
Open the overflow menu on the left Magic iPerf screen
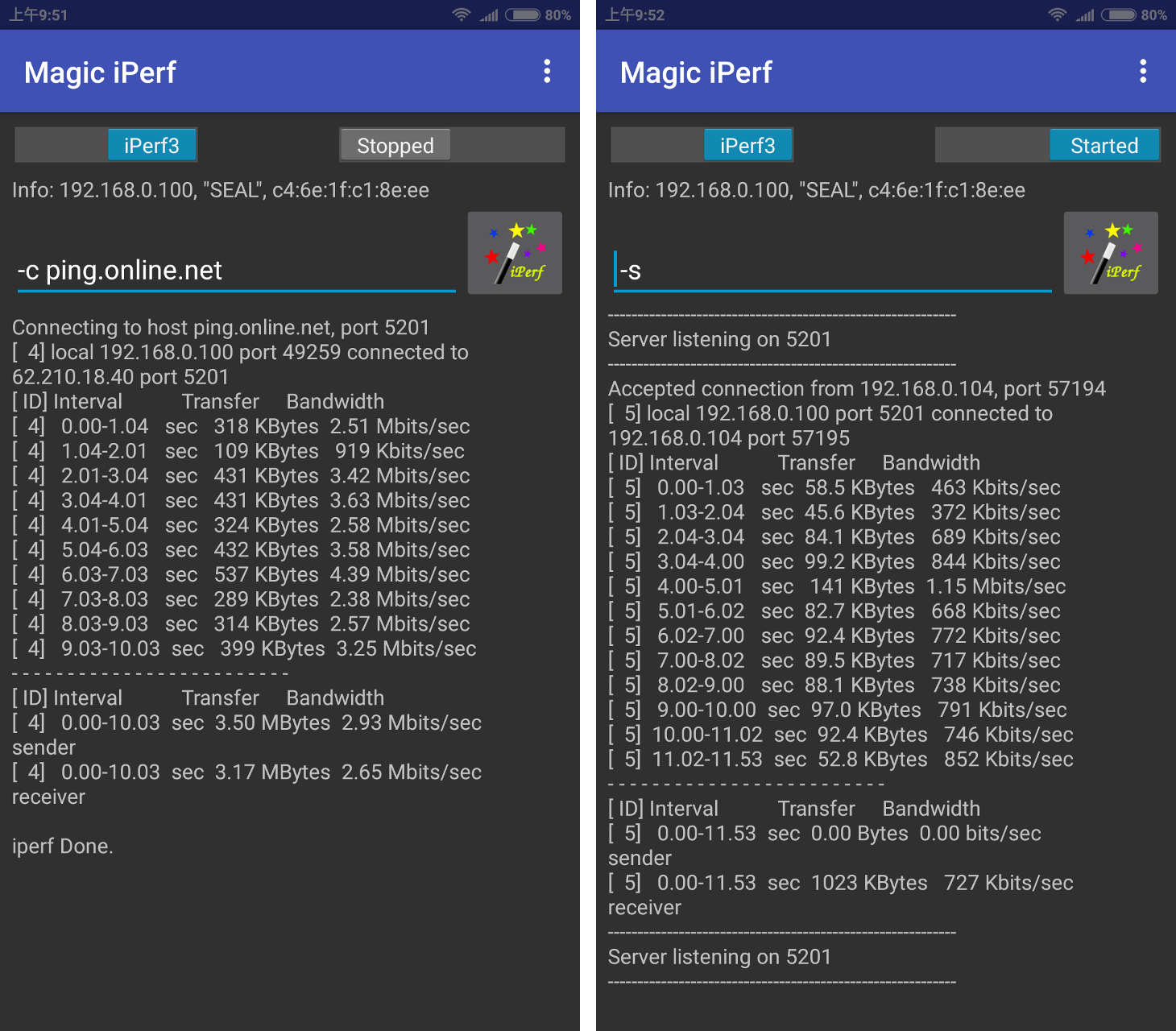click(548, 72)
